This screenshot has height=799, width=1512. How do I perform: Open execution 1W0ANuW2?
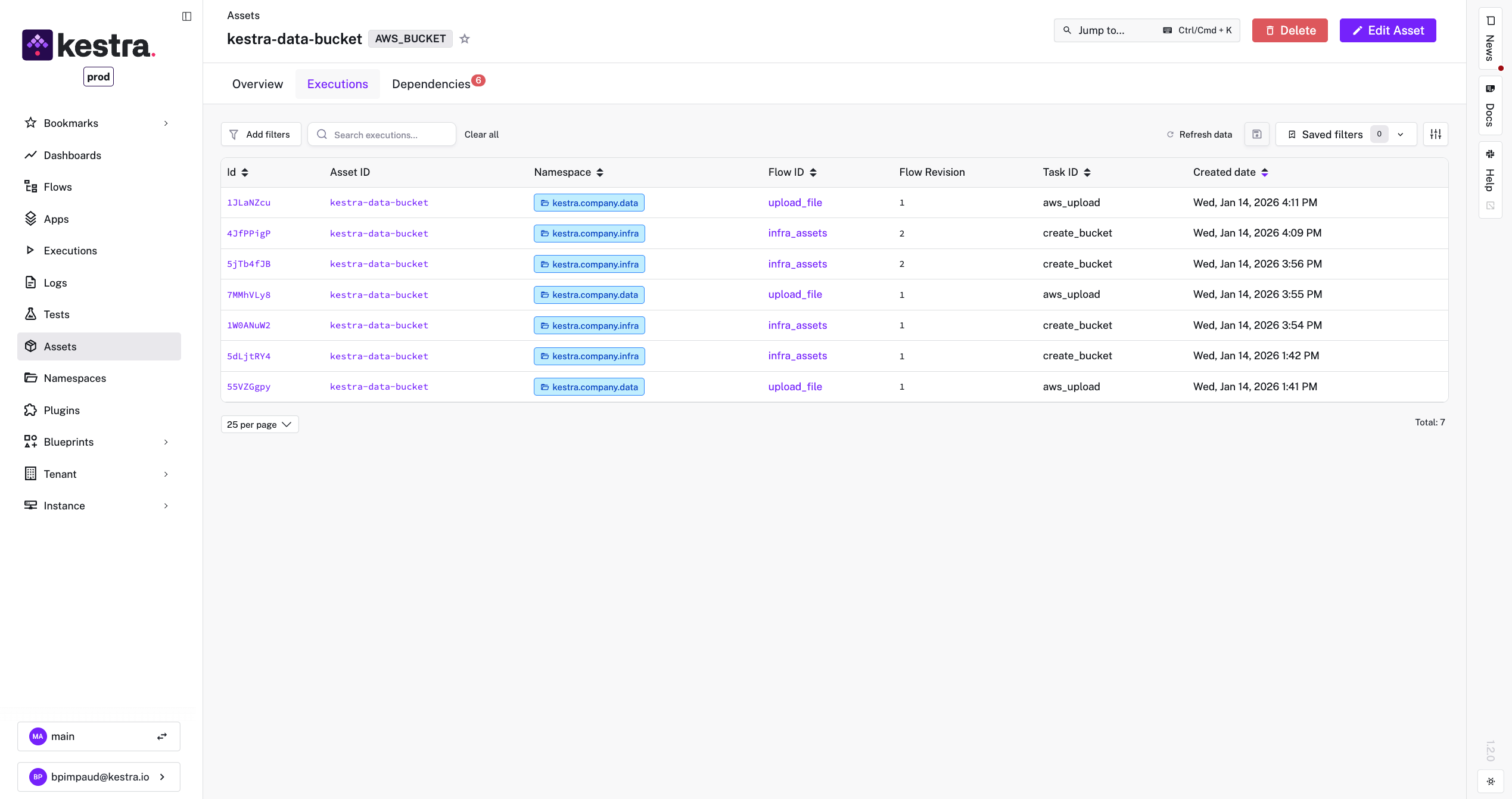pyautogui.click(x=248, y=325)
